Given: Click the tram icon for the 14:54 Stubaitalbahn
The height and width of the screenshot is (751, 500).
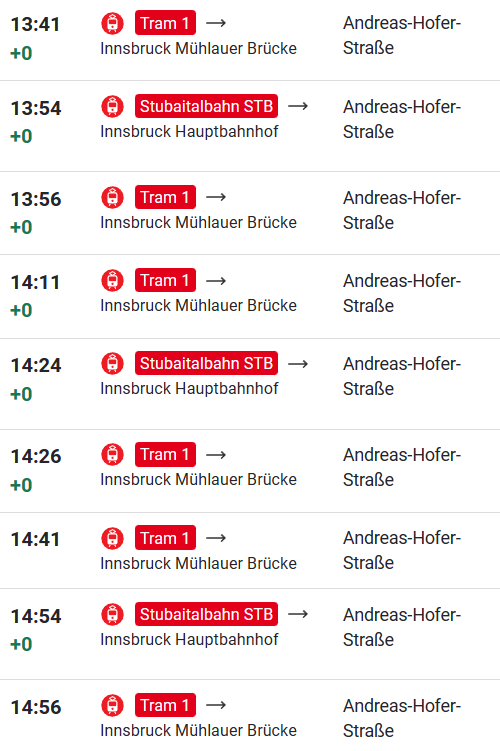Looking at the screenshot, I should click(113, 614).
